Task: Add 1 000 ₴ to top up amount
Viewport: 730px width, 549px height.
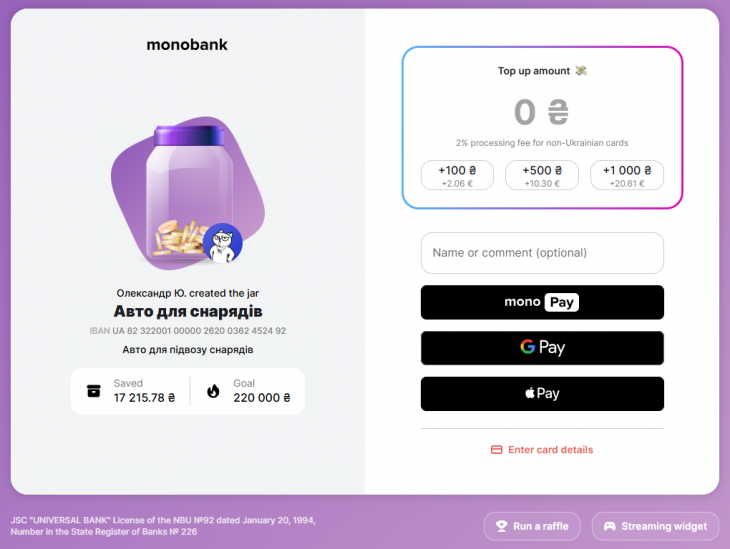Action: (x=627, y=175)
